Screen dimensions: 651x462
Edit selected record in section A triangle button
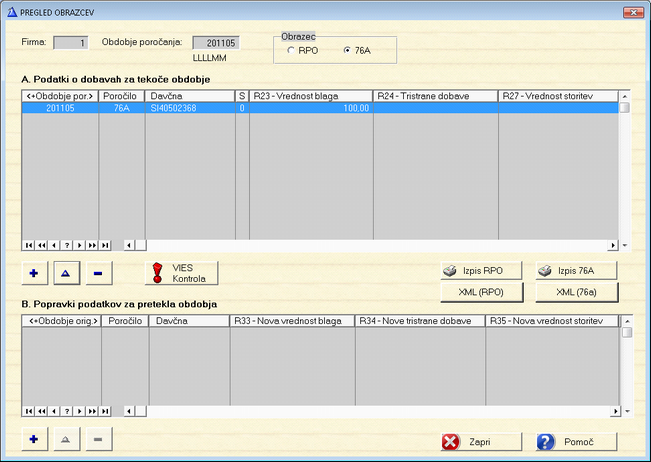click(x=66, y=273)
